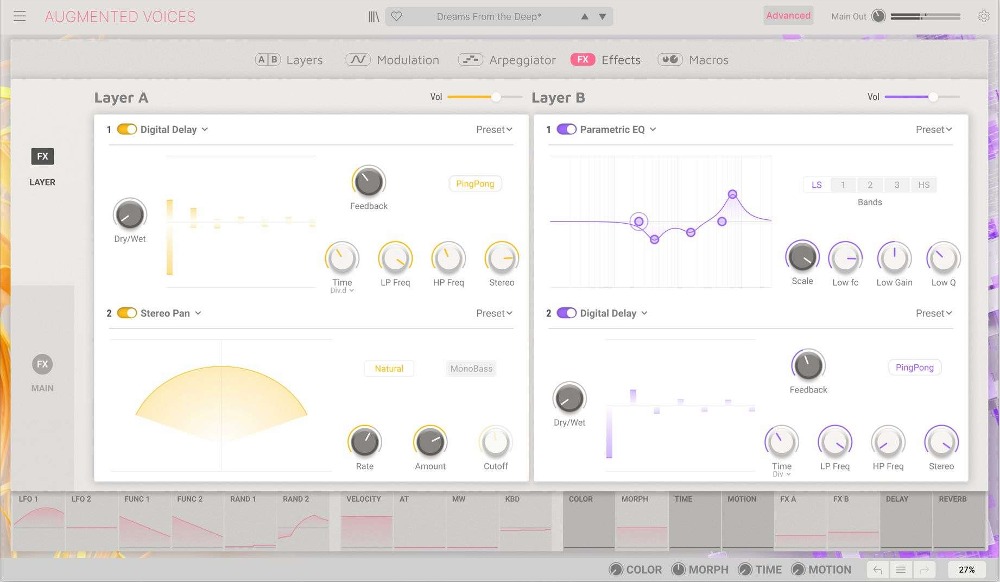Screen dimensions: 1000x582
Task: Toggle the Parametric EQ on Layer B
Action: tap(565, 129)
